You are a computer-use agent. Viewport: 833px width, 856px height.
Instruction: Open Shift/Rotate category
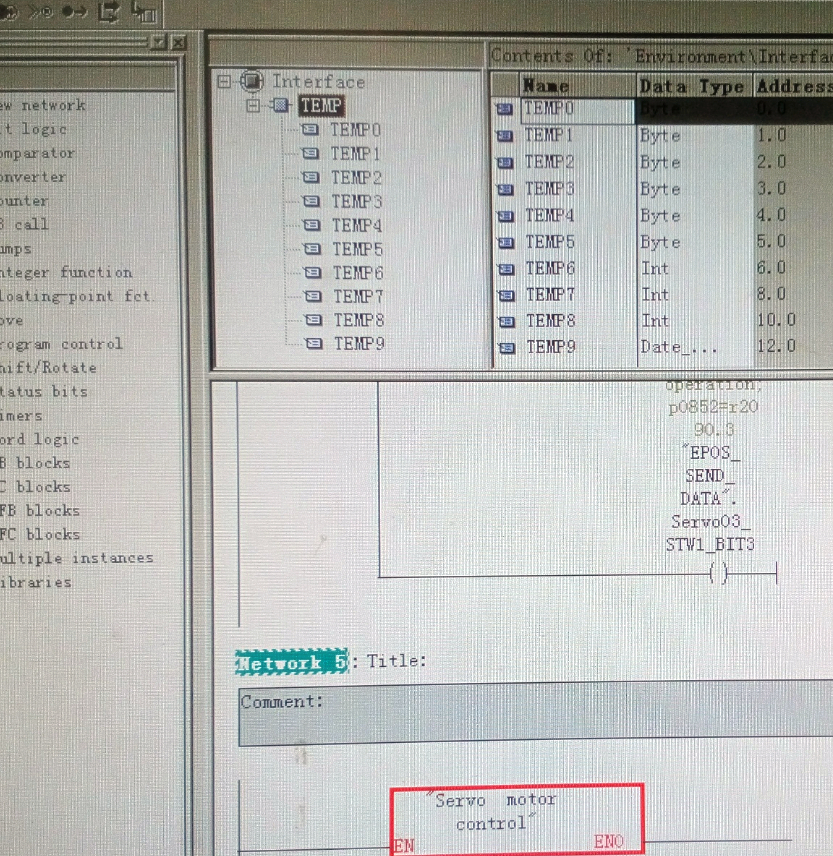point(48,367)
